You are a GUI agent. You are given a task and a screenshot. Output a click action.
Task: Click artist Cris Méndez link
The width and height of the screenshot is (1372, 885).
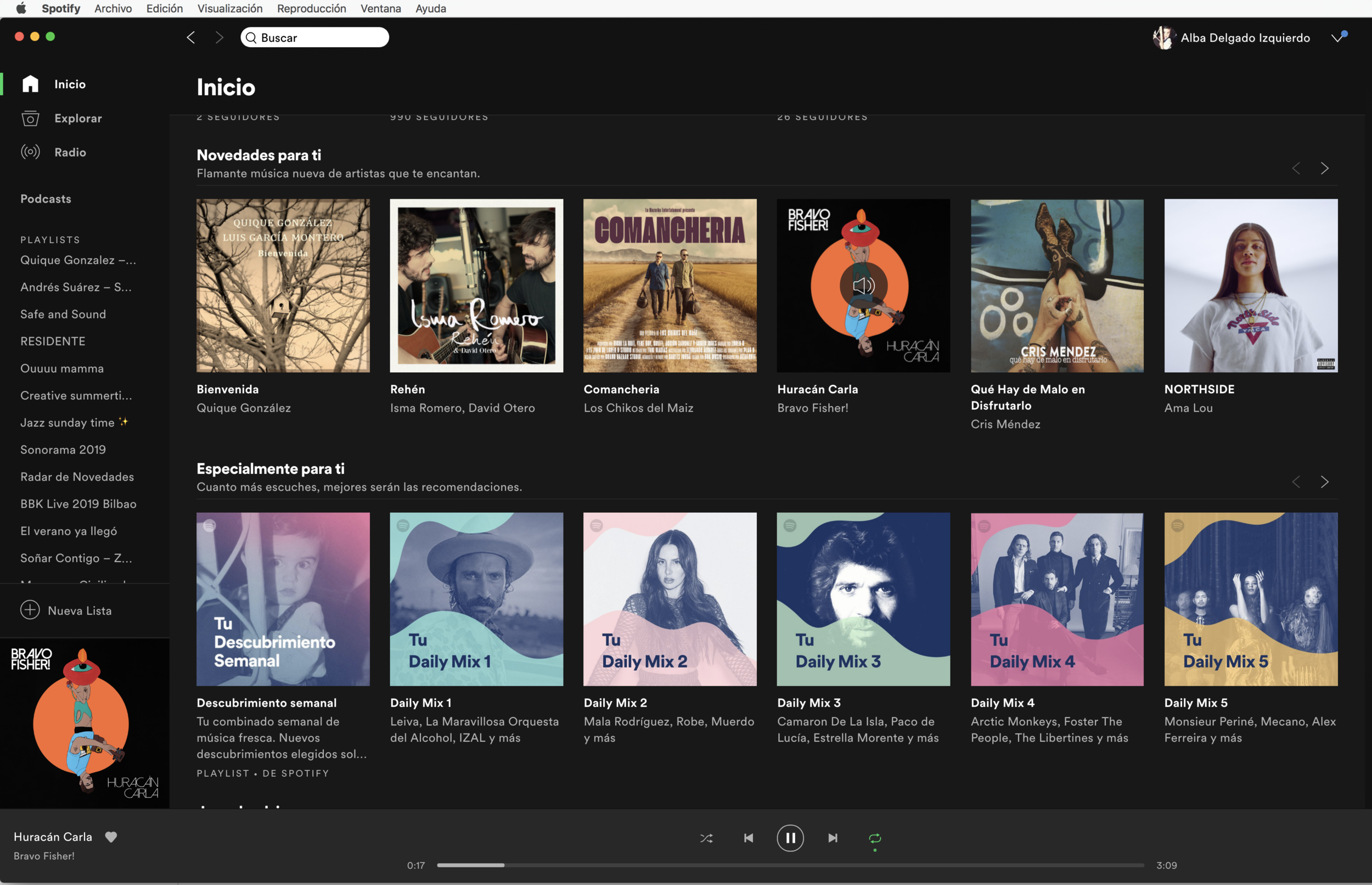point(1005,424)
